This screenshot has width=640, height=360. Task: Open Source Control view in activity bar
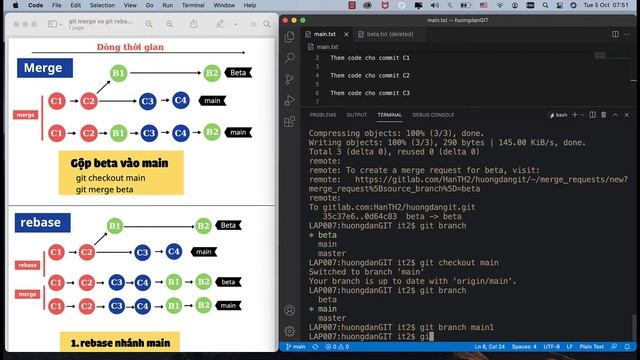tap(289, 79)
